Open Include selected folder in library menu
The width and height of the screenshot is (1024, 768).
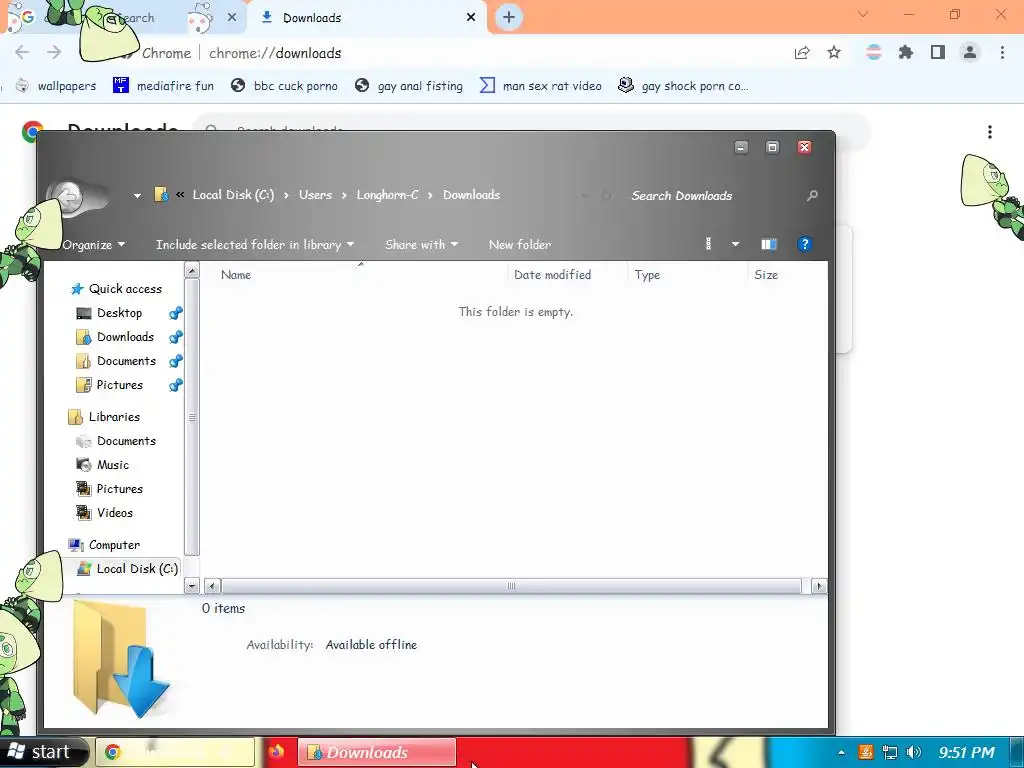coord(255,245)
